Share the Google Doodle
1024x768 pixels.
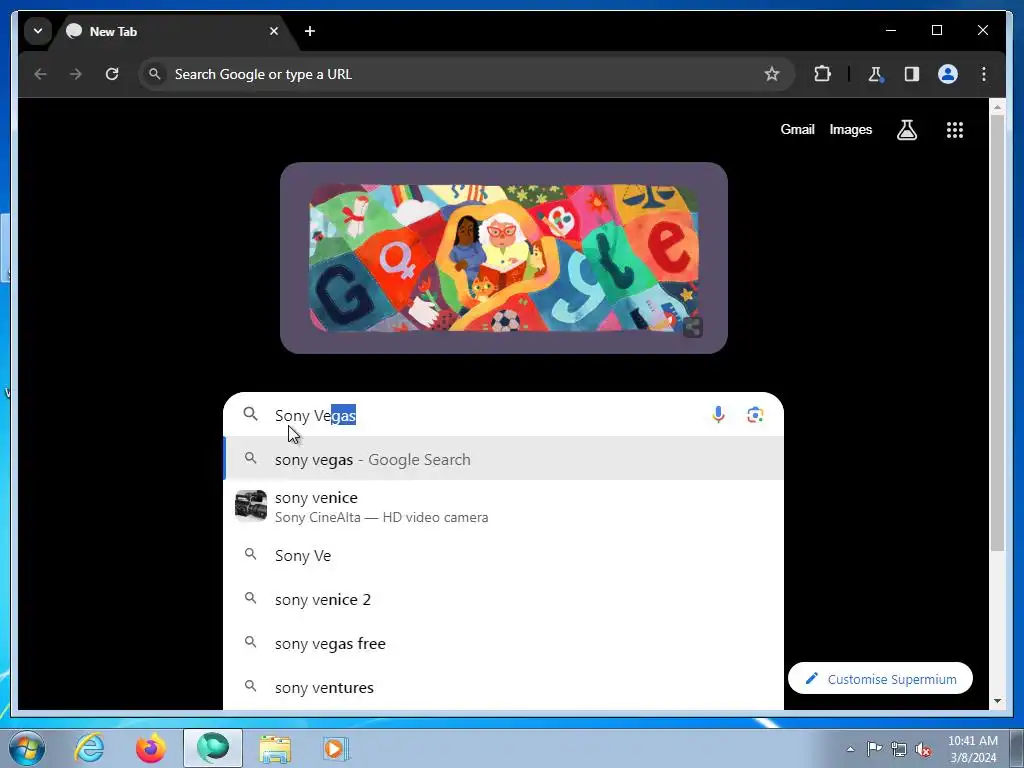(693, 327)
